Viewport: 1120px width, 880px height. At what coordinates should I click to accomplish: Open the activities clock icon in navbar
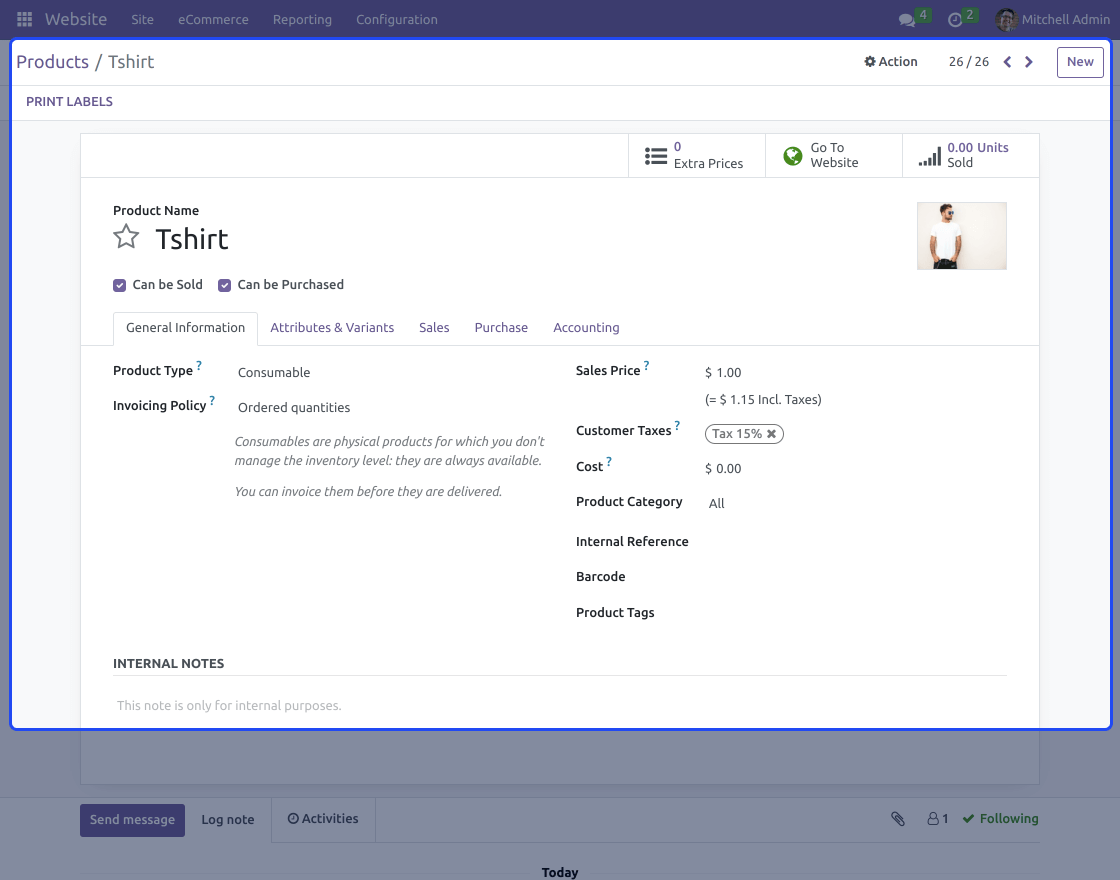[x=955, y=20]
